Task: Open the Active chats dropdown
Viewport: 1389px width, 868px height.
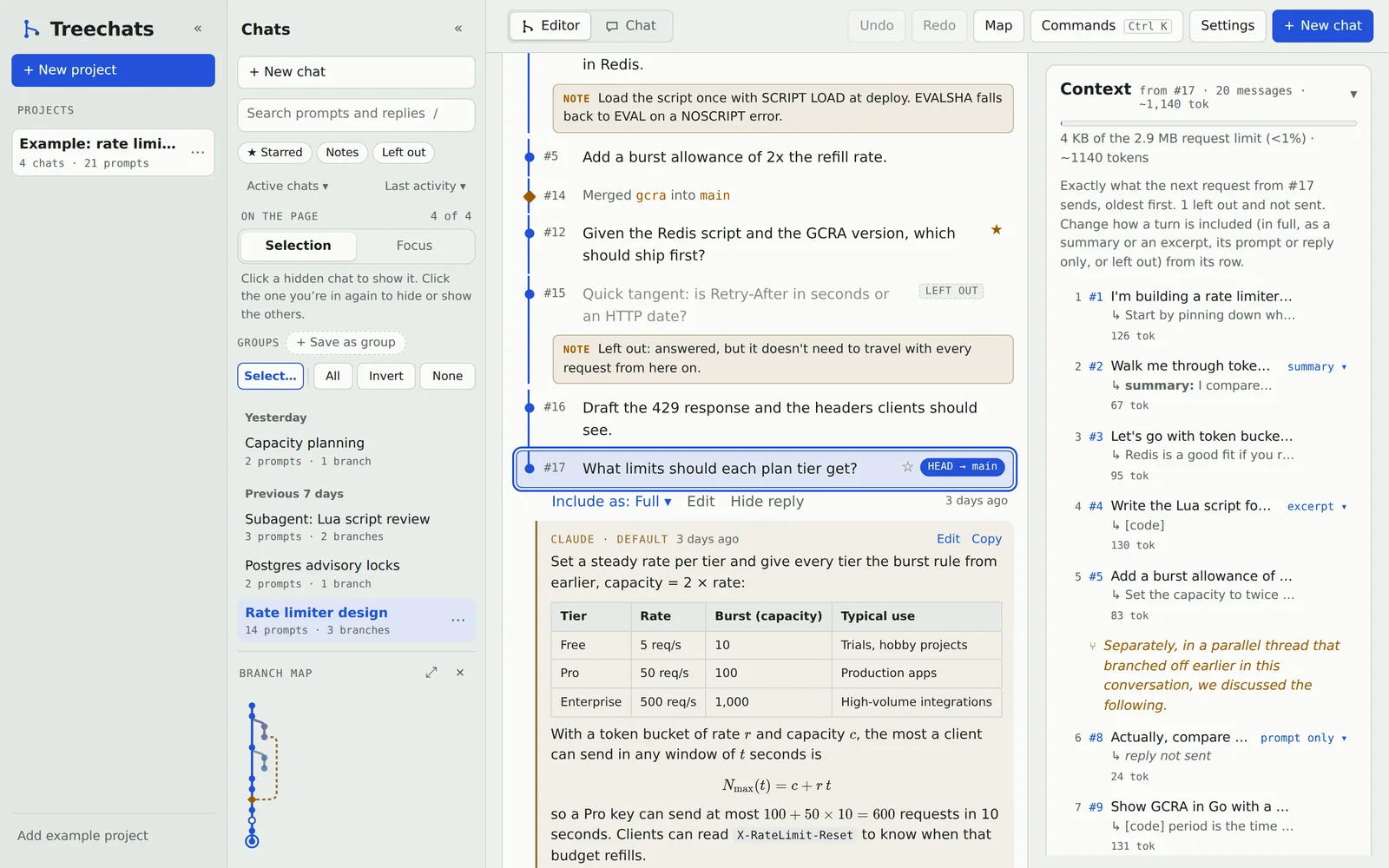Action: (x=287, y=186)
